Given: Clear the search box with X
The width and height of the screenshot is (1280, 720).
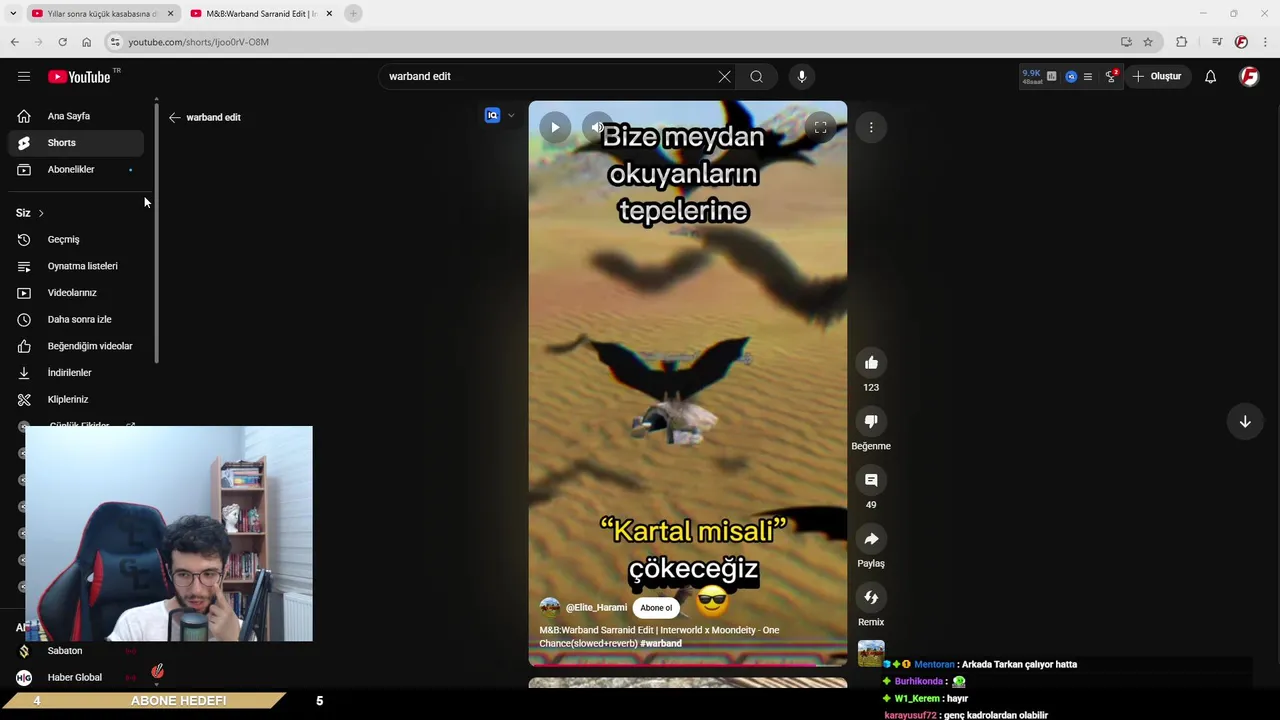Looking at the screenshot, I should [724, 76].
